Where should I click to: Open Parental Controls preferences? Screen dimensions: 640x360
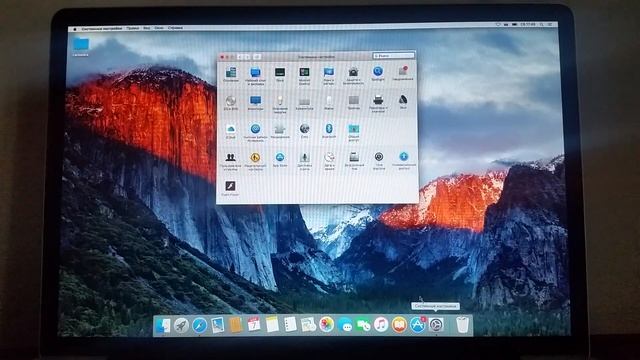click(x=256, y=157)
